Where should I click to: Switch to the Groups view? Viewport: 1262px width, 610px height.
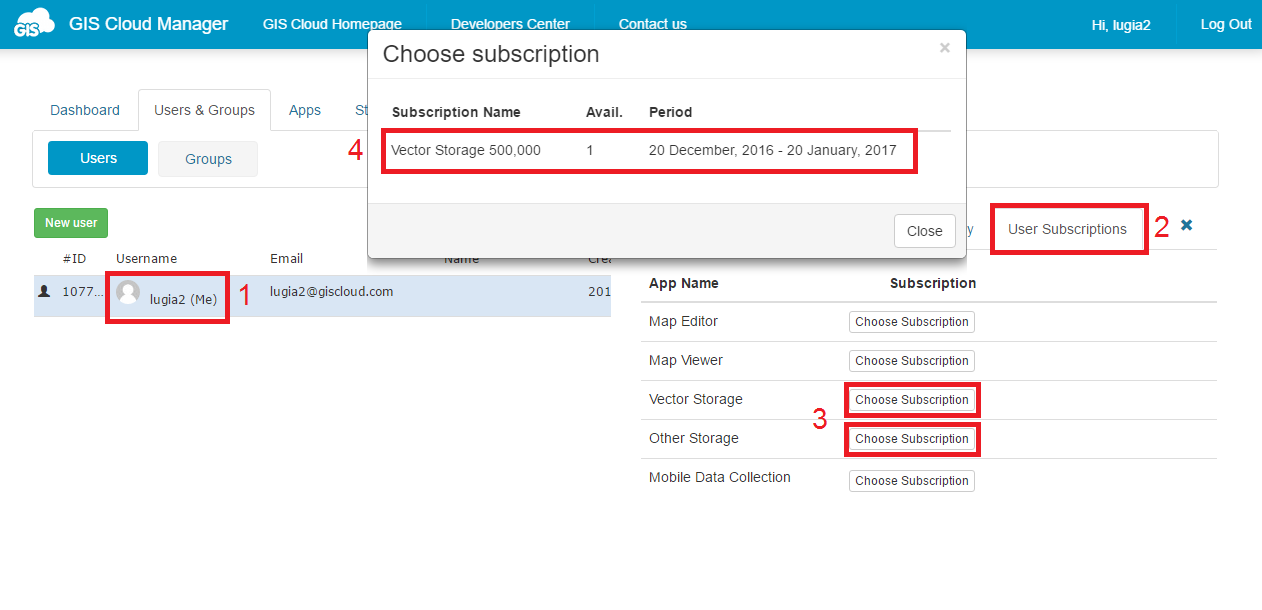[x=208, y=159]
